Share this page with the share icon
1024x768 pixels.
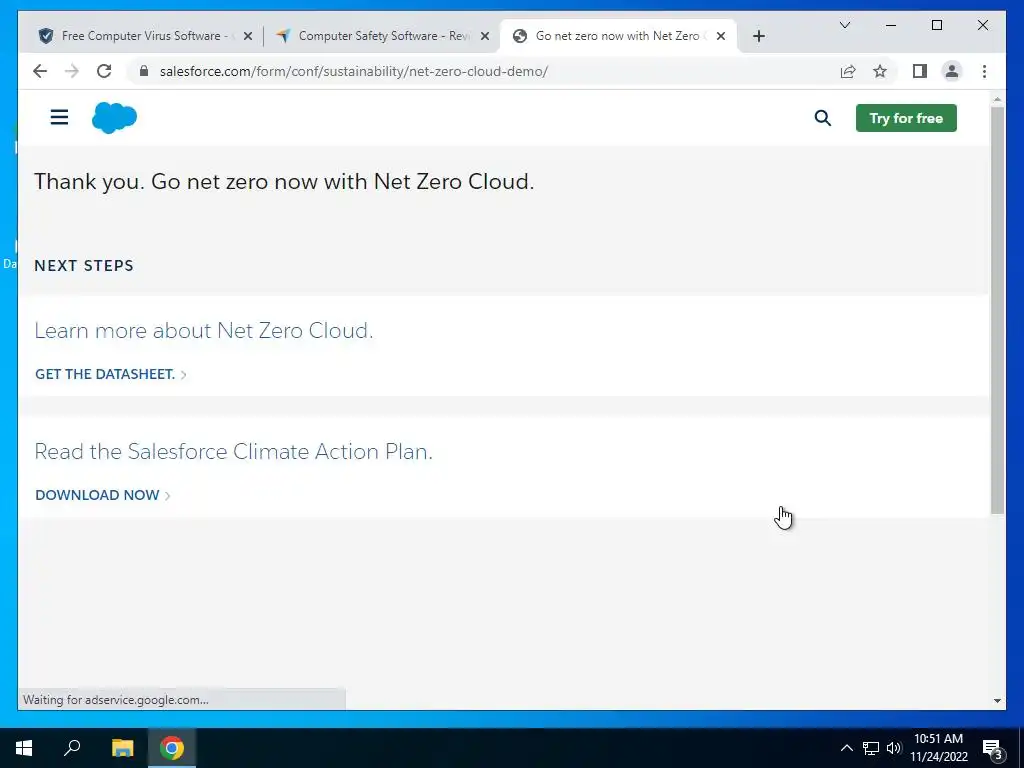[848, 71]
